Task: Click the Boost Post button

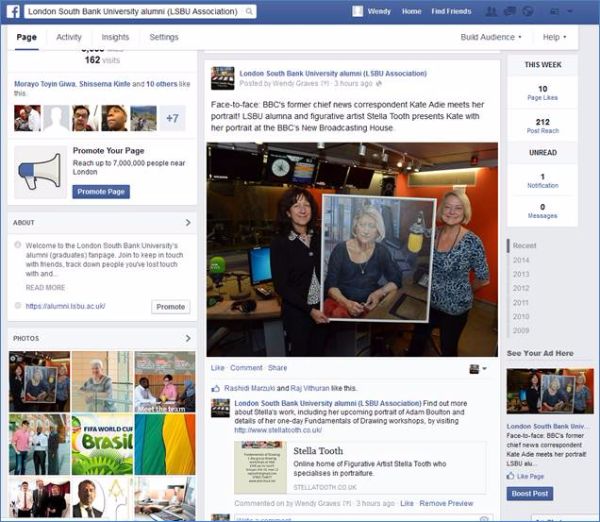Action: pos(530,494)
